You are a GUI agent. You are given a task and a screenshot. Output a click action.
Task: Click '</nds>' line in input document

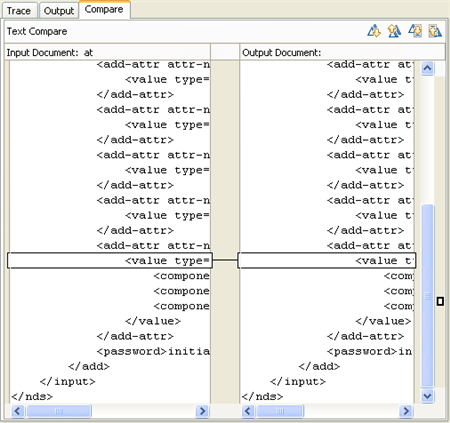pos(32,396)
